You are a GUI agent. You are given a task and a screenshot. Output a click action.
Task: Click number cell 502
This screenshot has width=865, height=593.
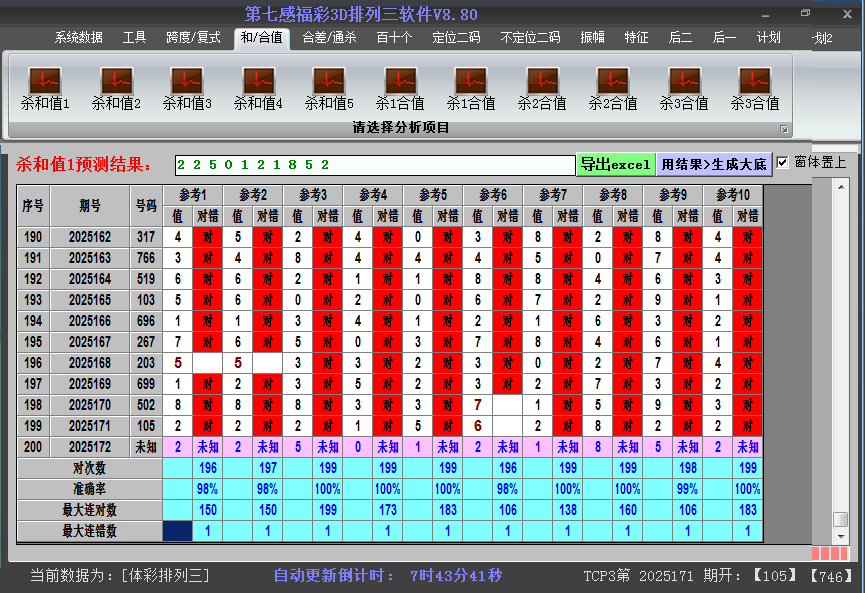pos(146,405)
